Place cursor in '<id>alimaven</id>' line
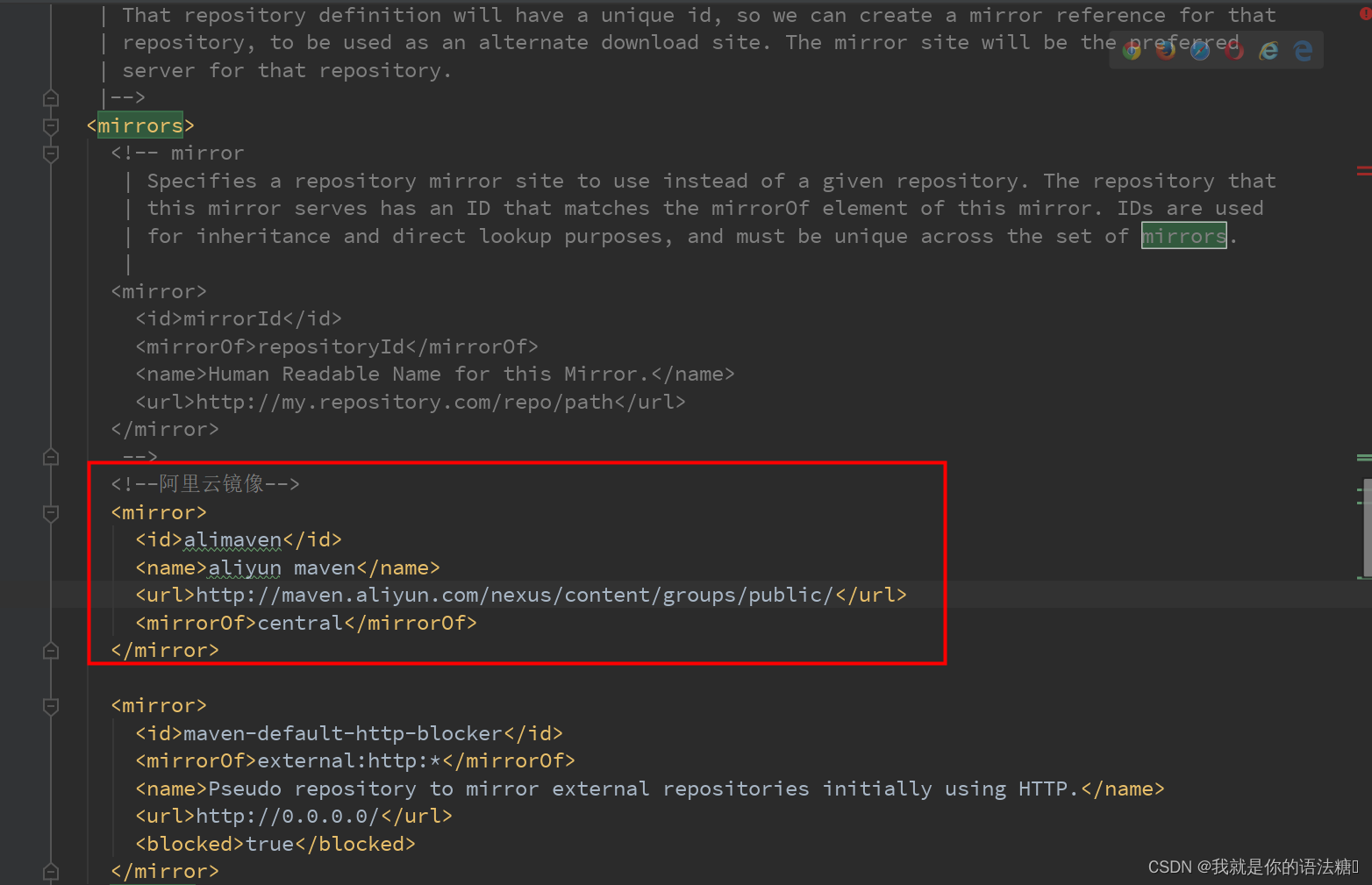1372x885 pixels. (x=239, y=539)
